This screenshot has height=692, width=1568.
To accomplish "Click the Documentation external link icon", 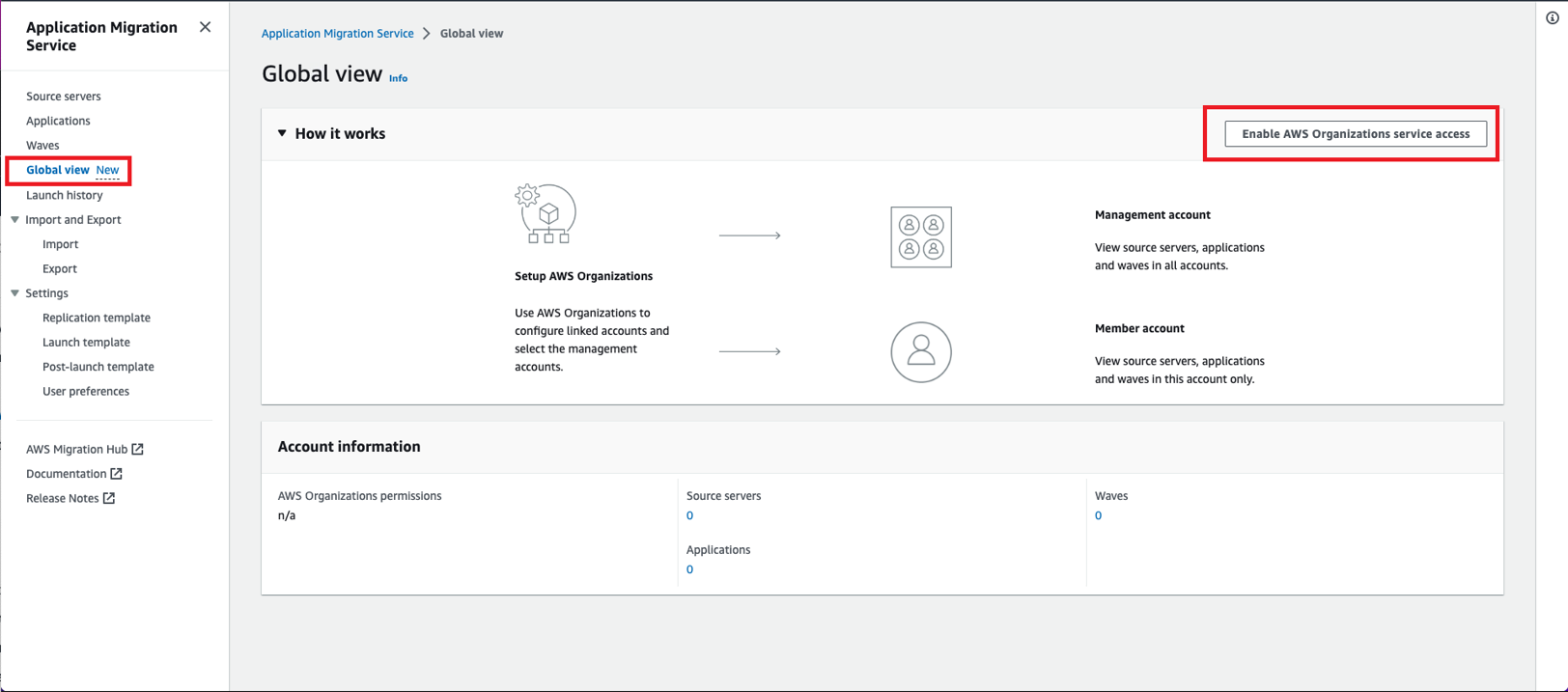I will (x=117, y=474).
